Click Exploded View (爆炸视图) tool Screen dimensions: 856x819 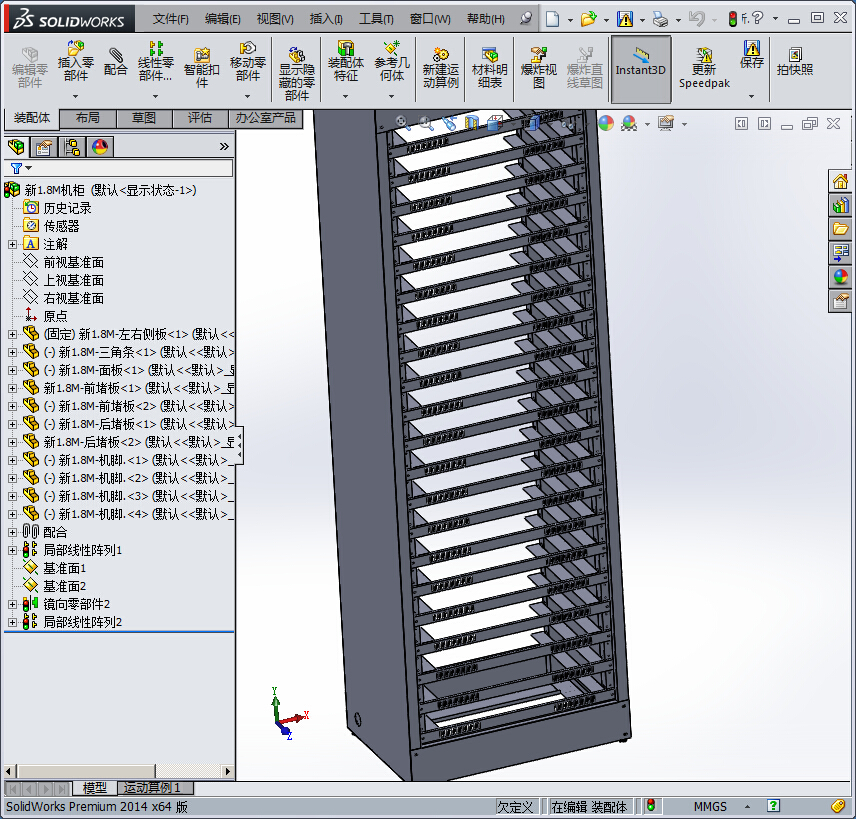538,68
